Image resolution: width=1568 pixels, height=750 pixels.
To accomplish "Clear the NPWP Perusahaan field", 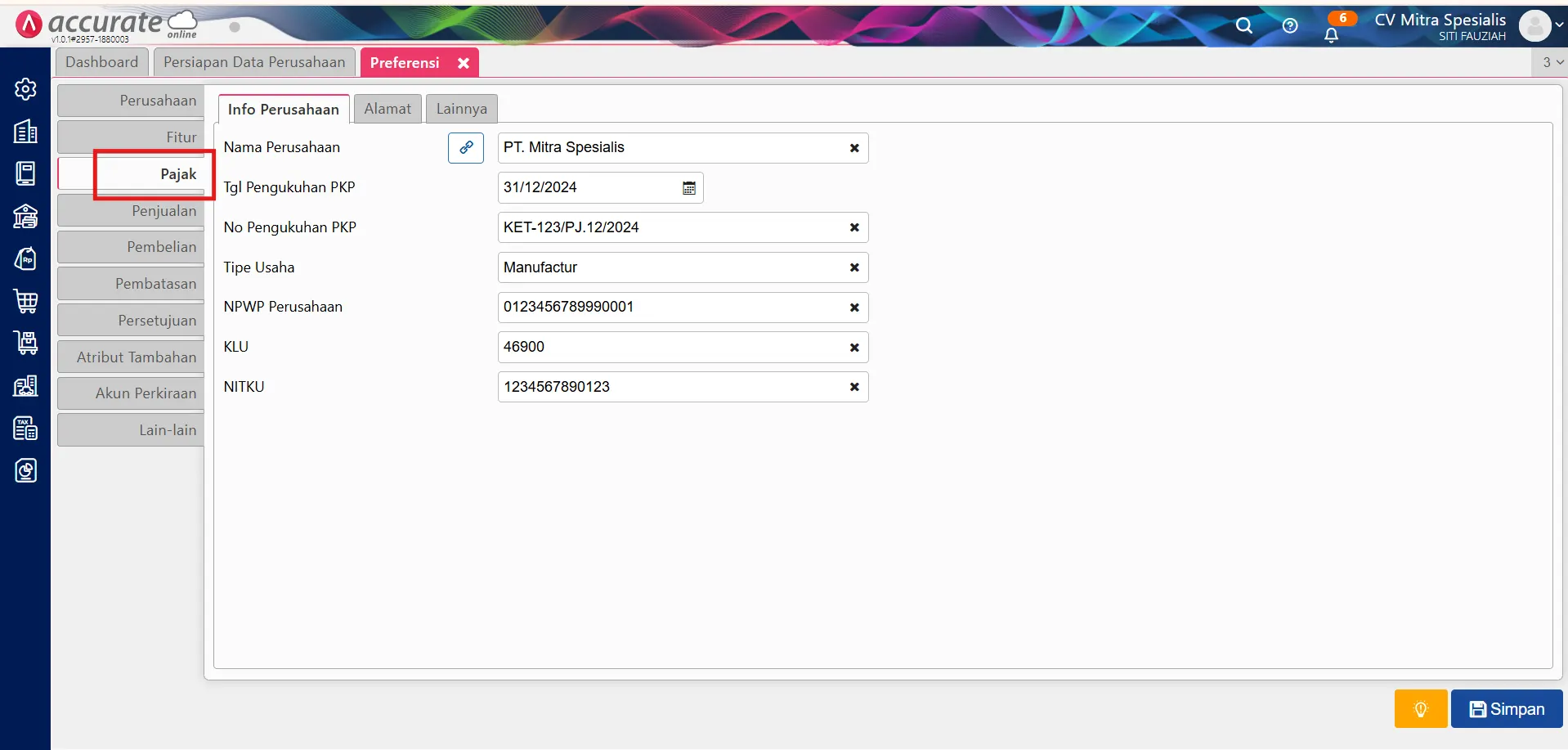I will 853,308.
